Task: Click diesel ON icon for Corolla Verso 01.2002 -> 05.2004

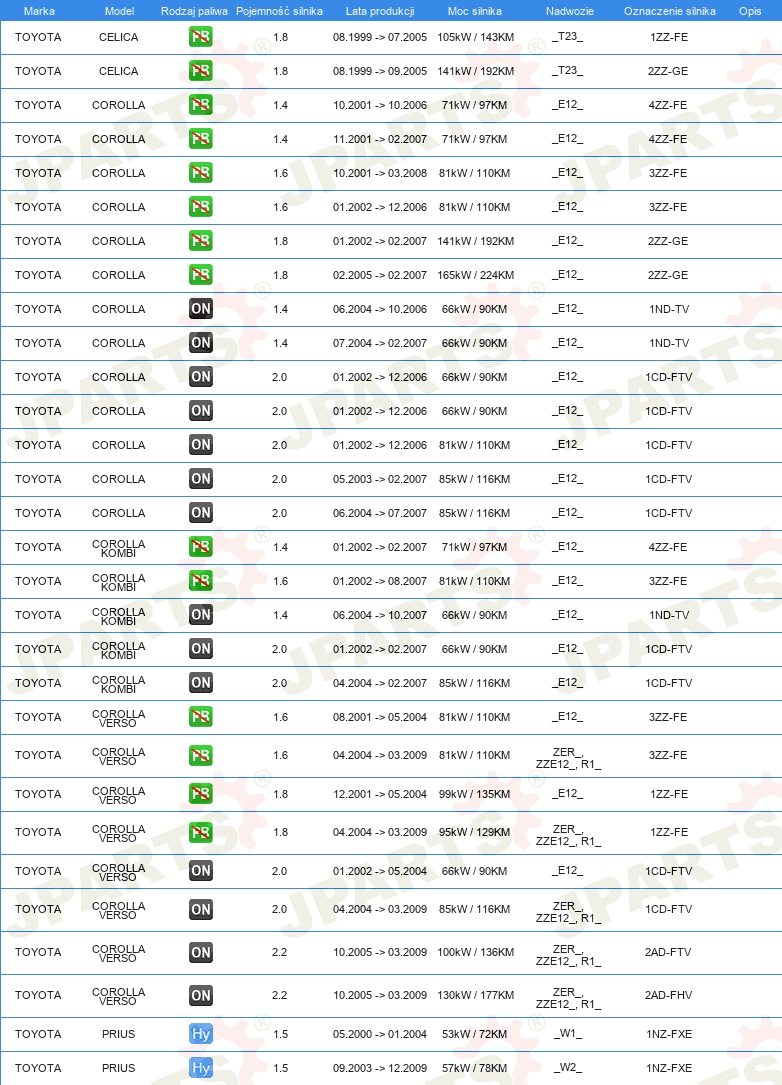Action: tap(201, 870)
